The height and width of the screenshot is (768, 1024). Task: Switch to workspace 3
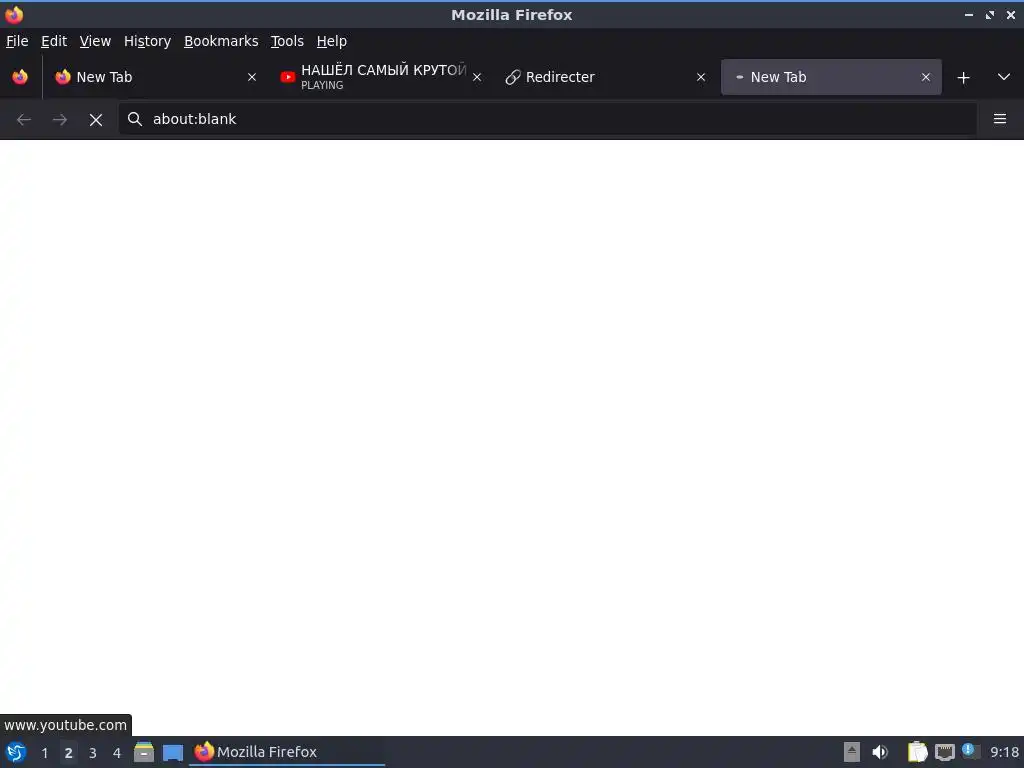(x=93, y=753)
